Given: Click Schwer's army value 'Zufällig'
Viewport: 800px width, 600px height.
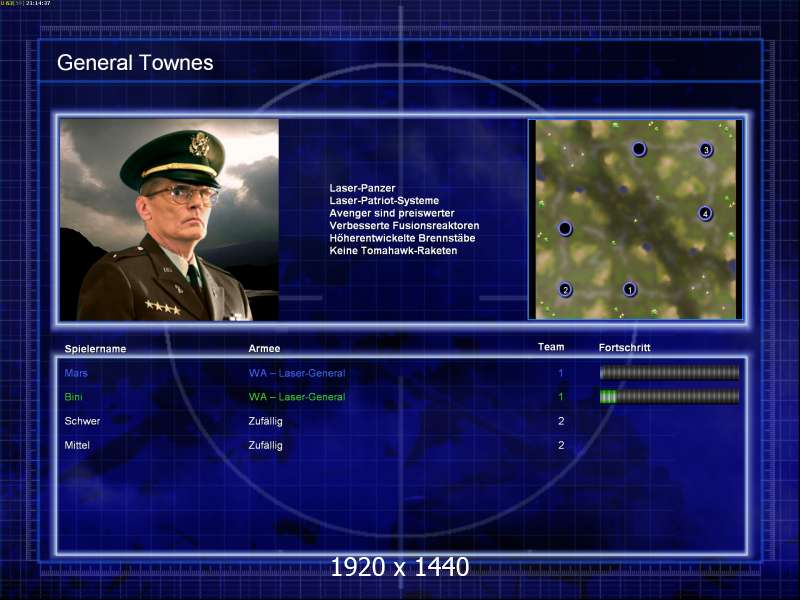Looking at the screenshot, I should click(265, 421).
